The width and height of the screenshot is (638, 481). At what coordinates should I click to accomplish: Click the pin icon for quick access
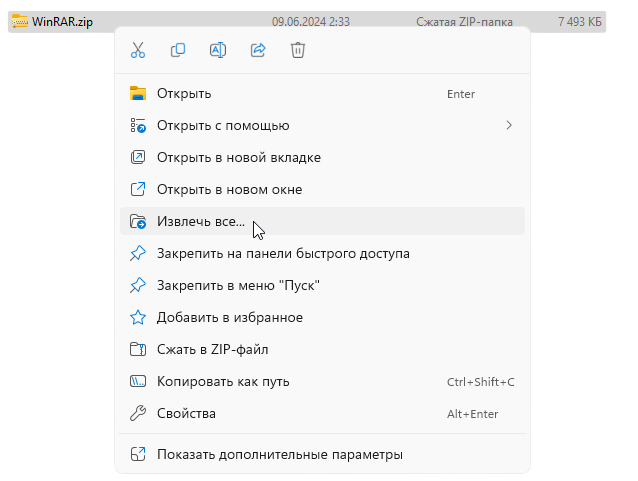[x=138, y=254]
